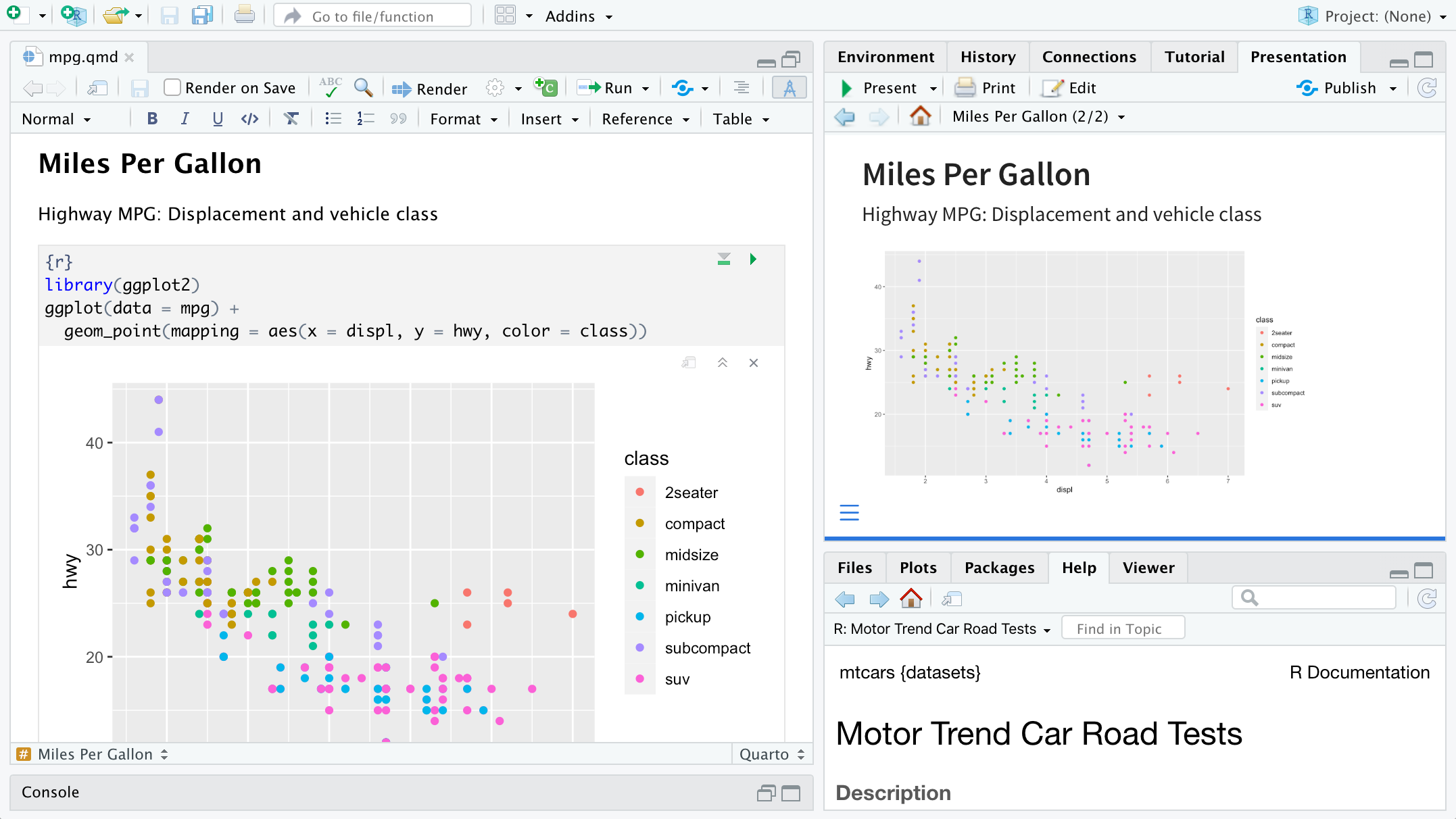The image size is (1456, 819).
Task: Expand the Miles Per Gallon slide dropdown
Action: [x=1038, y=116]
